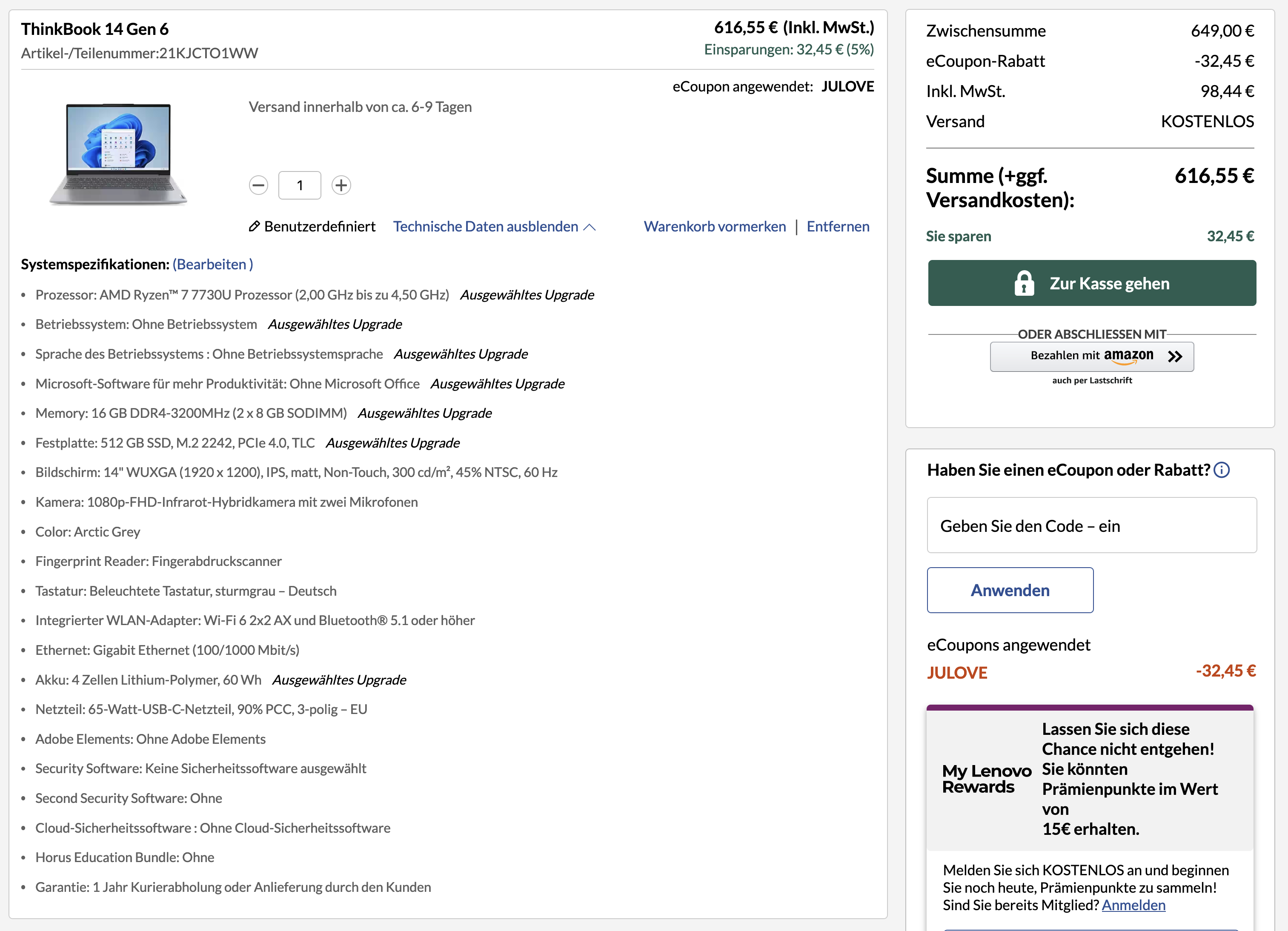Apply coupon with Anwenden button

[1010, 591]
